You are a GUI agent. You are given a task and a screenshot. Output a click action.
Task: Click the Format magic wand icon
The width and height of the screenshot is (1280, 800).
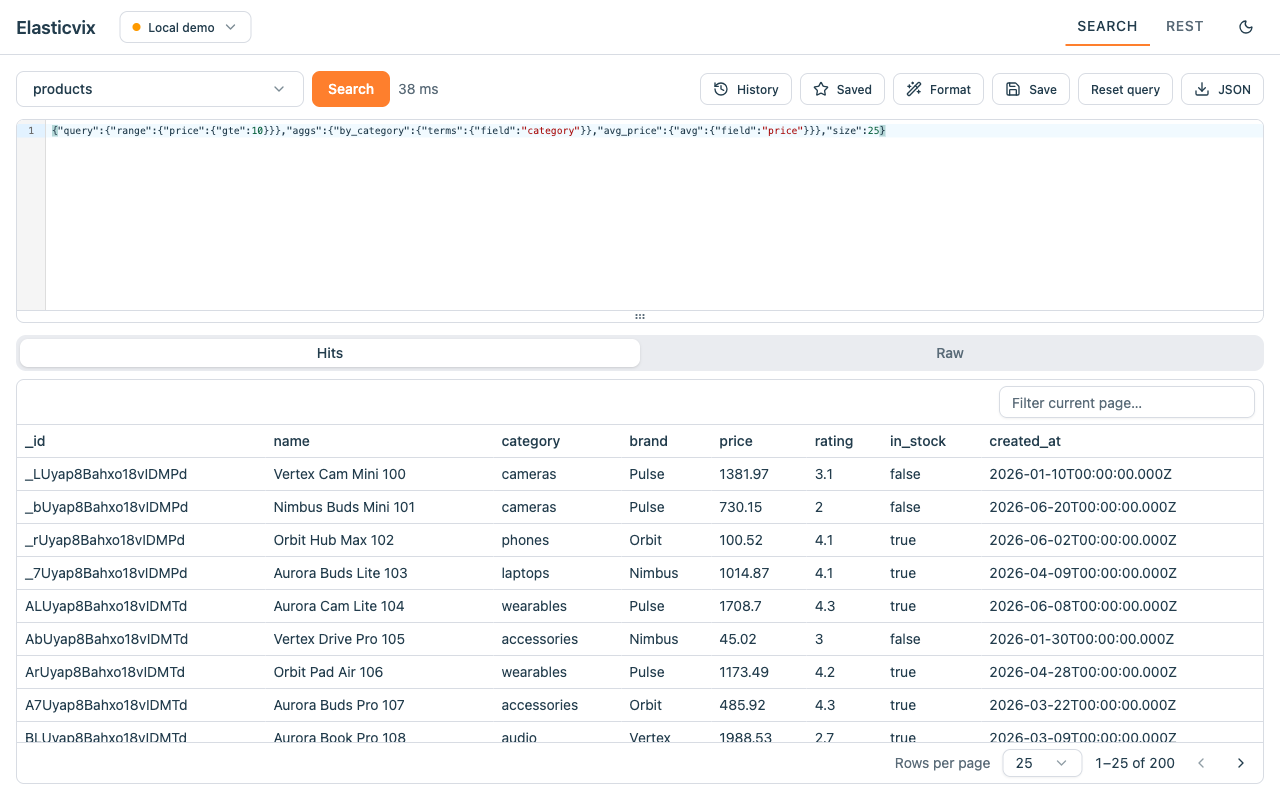click(914, 89)
